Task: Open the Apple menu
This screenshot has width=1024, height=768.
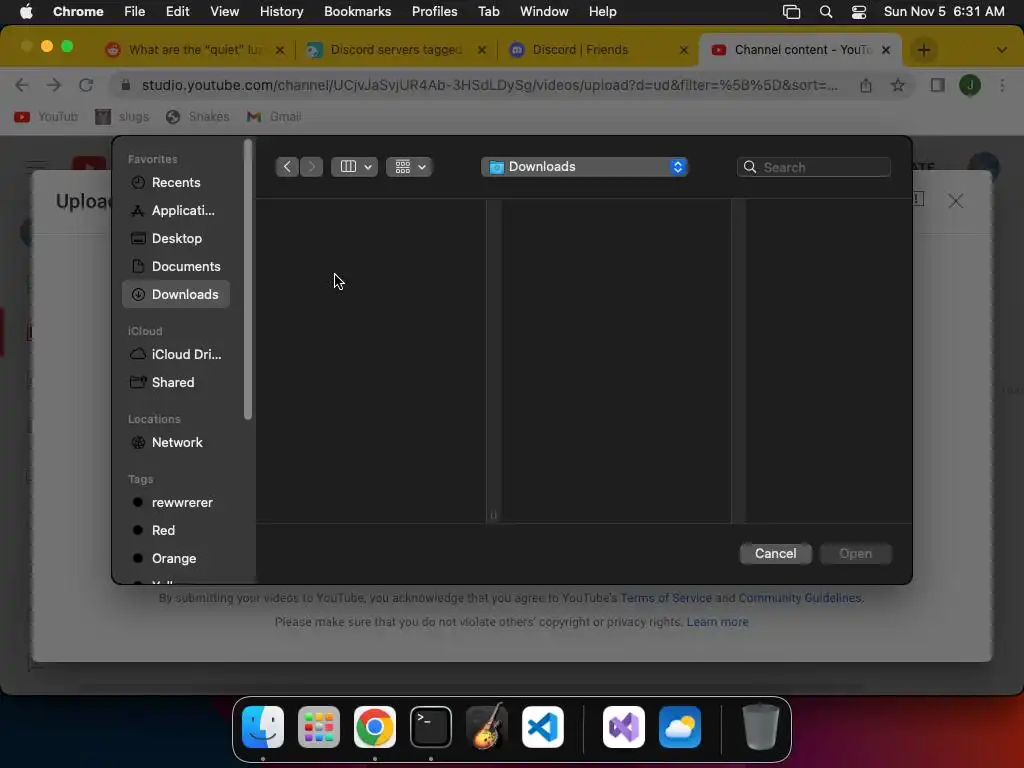Action: [26, 12]
